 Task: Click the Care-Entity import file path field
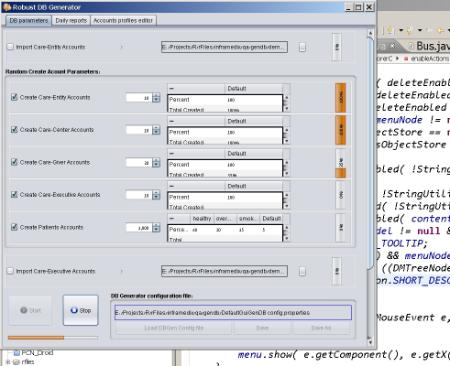point(224,47)
